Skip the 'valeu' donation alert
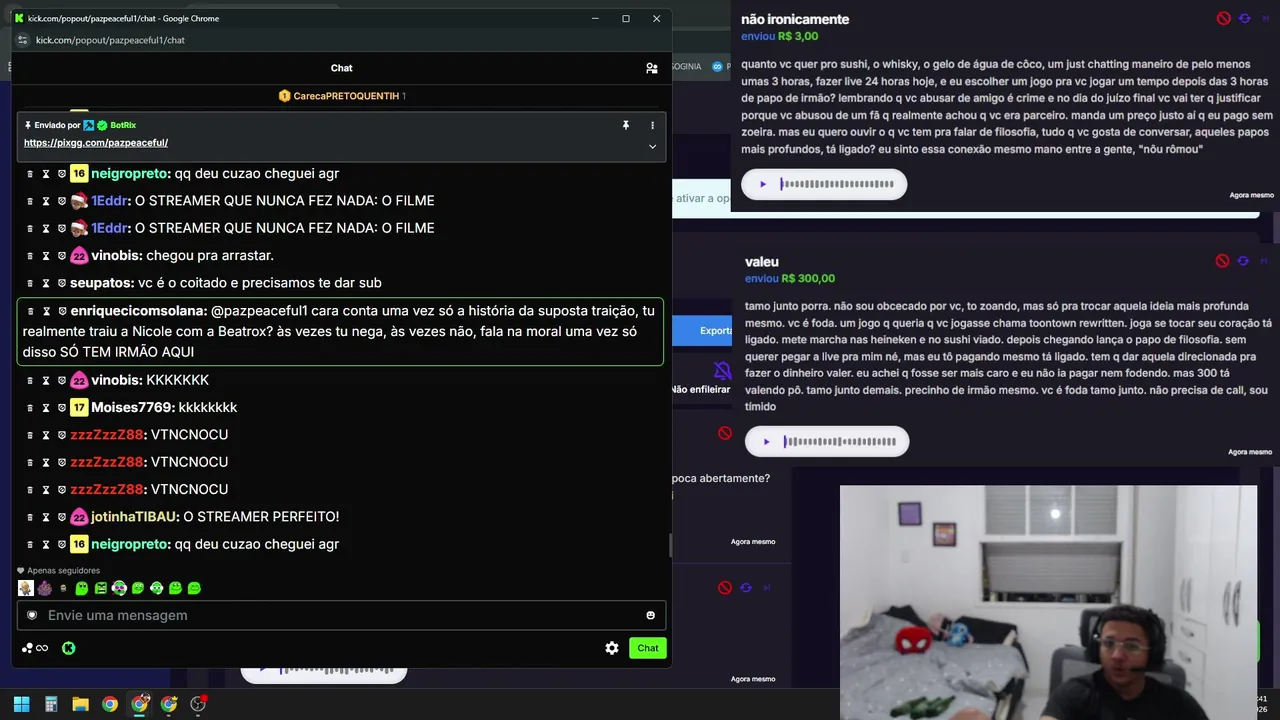 [1264, 261]
